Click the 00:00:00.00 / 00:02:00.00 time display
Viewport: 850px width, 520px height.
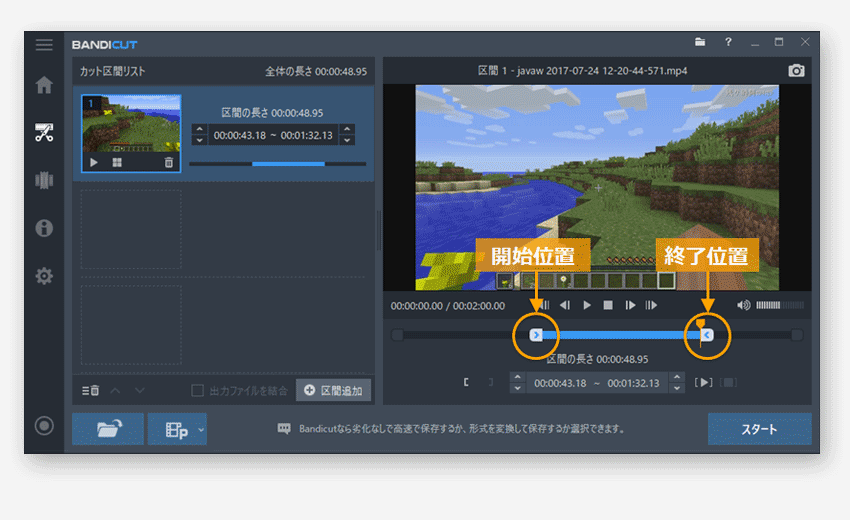(448, 306)
